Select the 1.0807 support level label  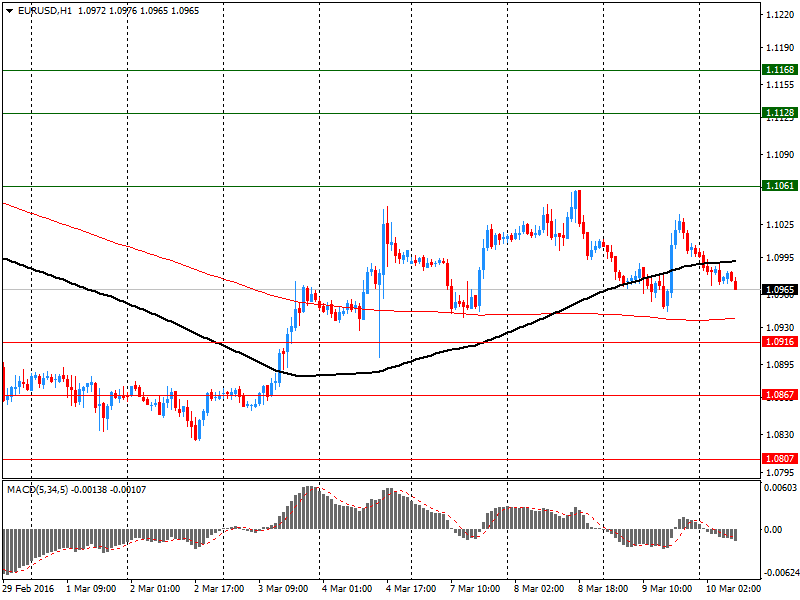pos(780,459)
